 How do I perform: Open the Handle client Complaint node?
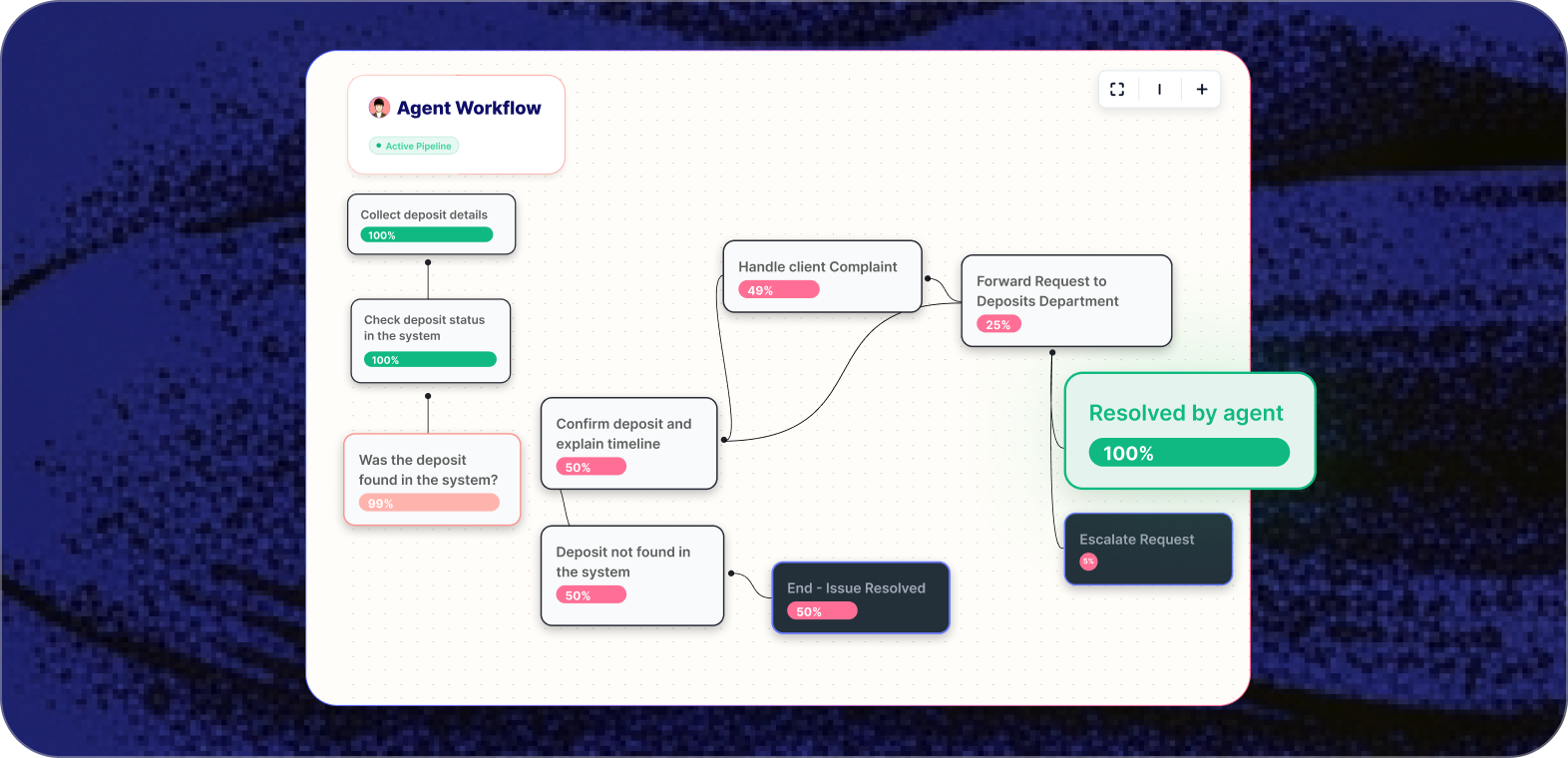[x=823, y=276]
